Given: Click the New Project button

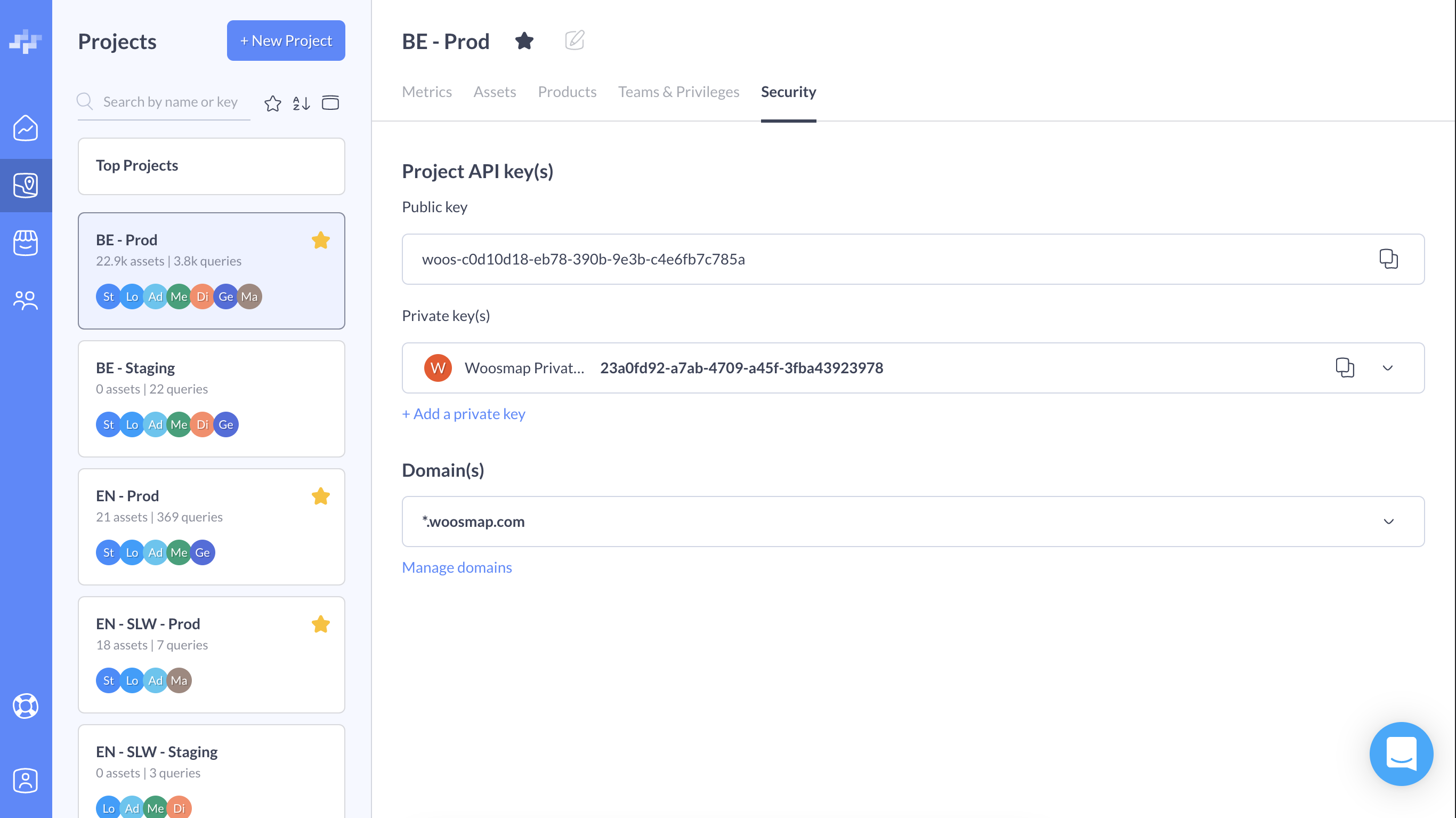Looking at the screenshot, I should click(x=286, y=41).
